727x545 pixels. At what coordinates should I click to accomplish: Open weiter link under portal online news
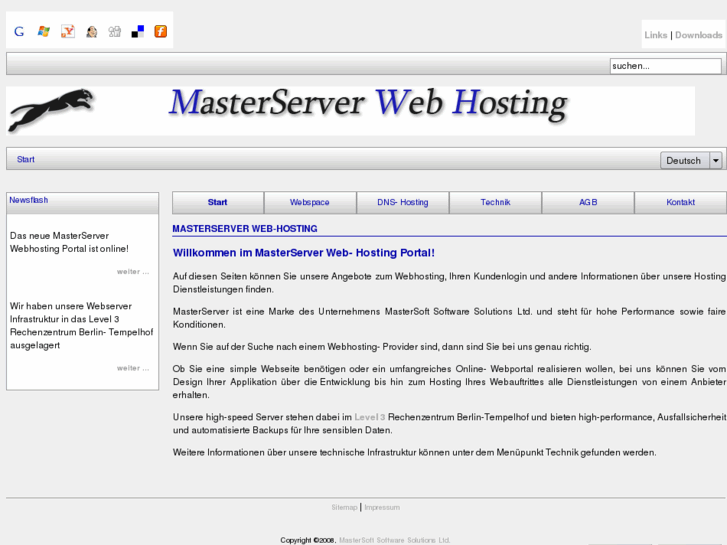[133, 272]
